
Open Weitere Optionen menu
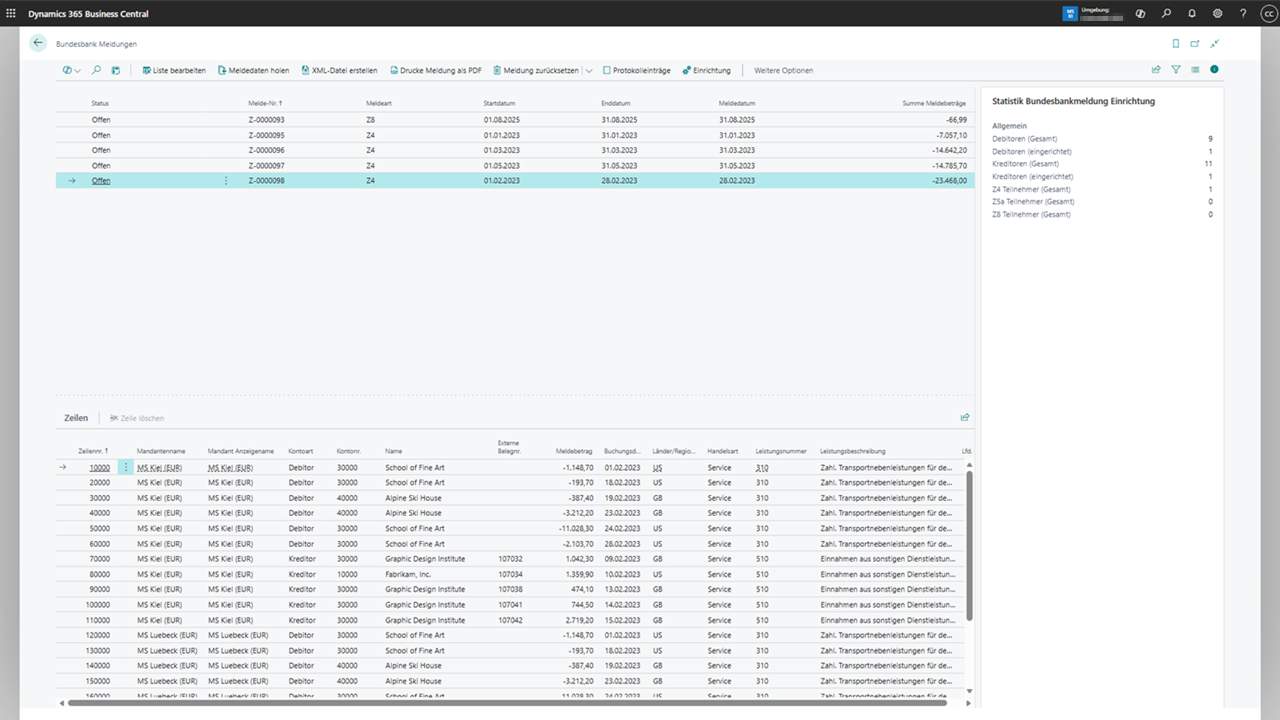click(x=783, y=71)
